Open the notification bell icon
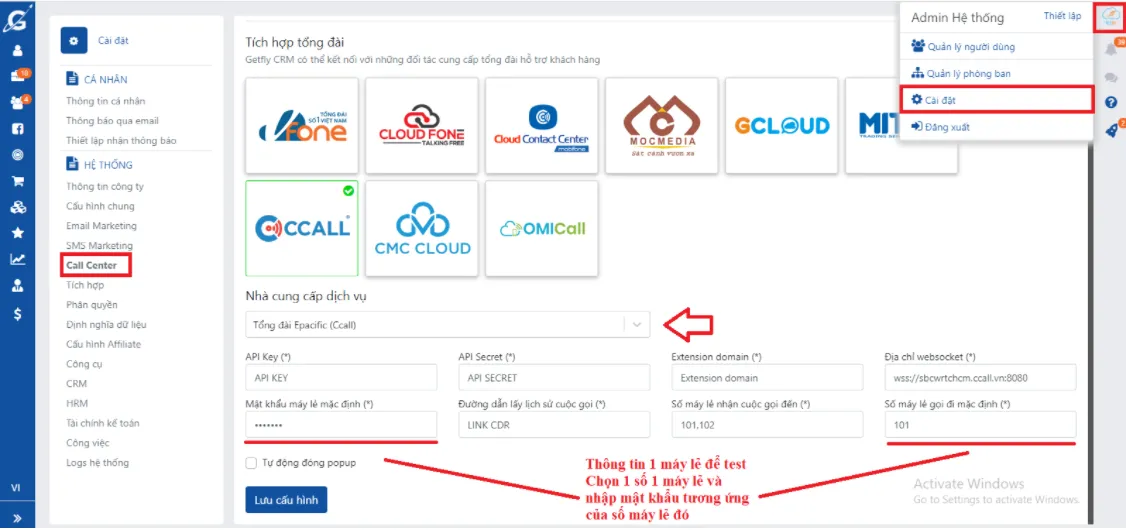The image size is (1126, 530). pos(1111,50)
